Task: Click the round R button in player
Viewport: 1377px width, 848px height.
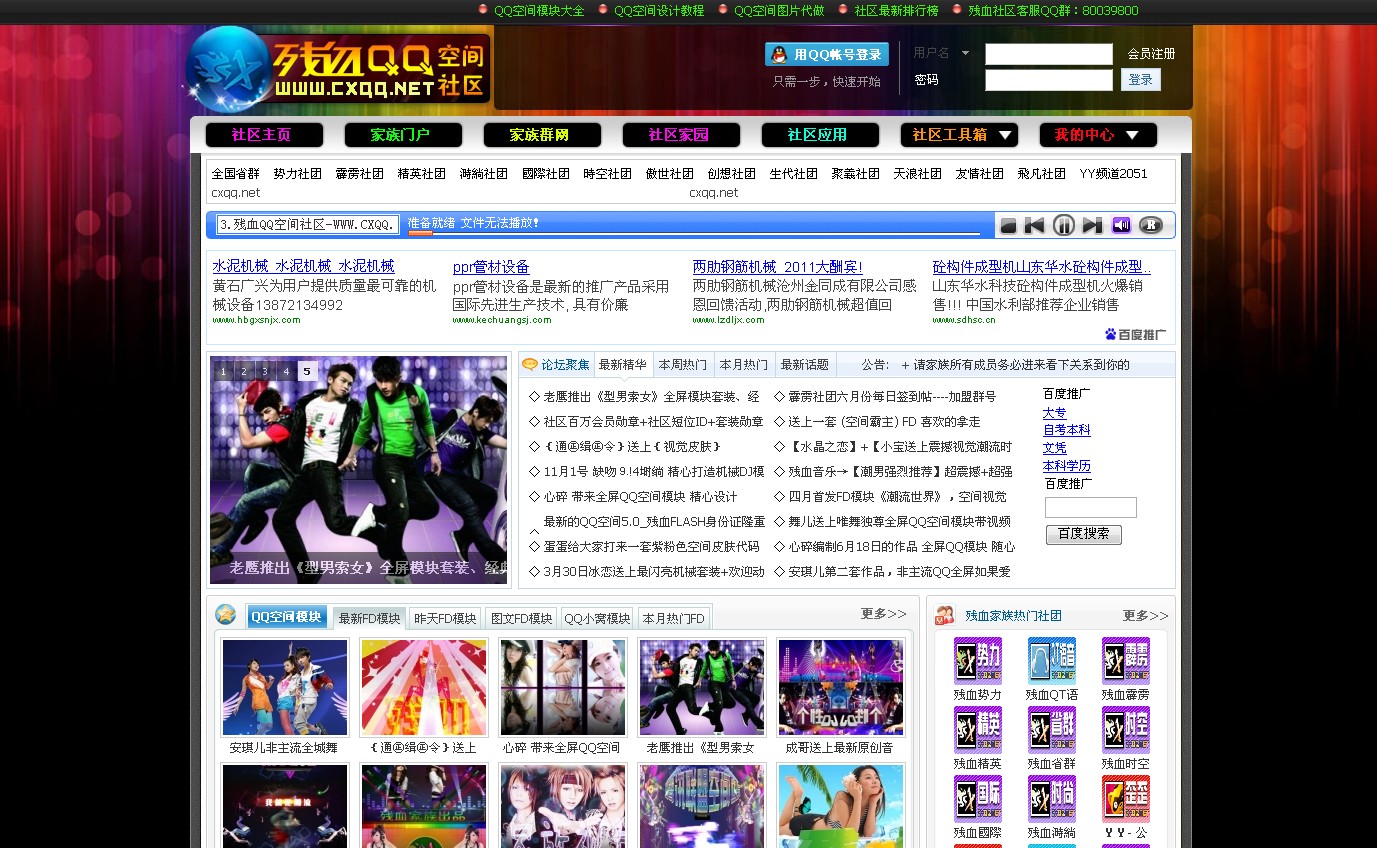Action: coord(1151,225)
